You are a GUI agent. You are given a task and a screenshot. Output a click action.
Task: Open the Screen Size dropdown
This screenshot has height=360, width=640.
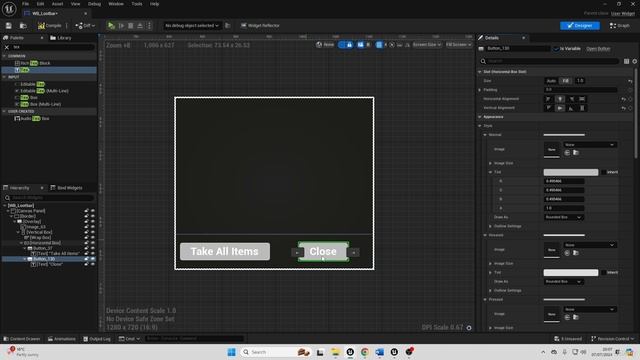click(x=427, y=45)
